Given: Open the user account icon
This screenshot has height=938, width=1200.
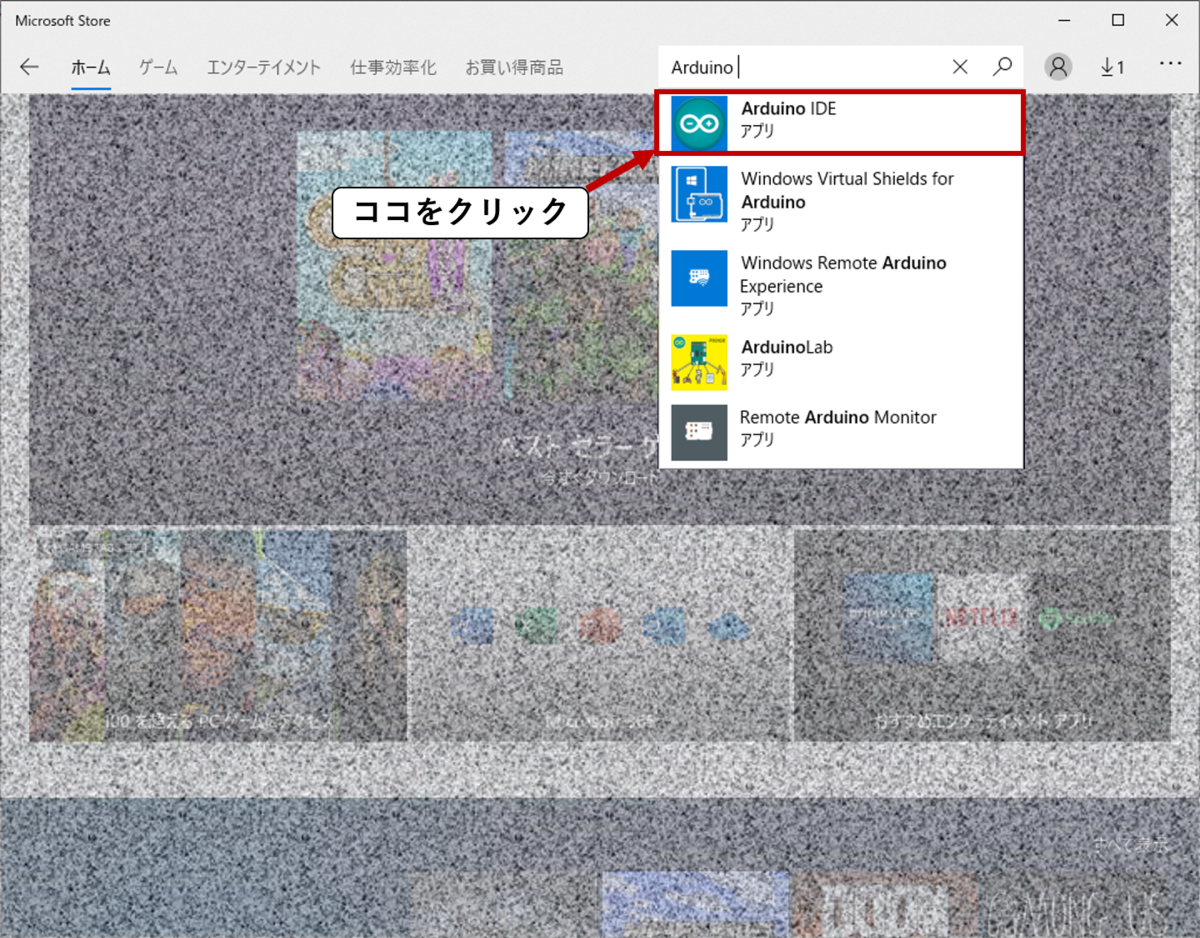Looking at the screenshot, I should click(1058, 67).
